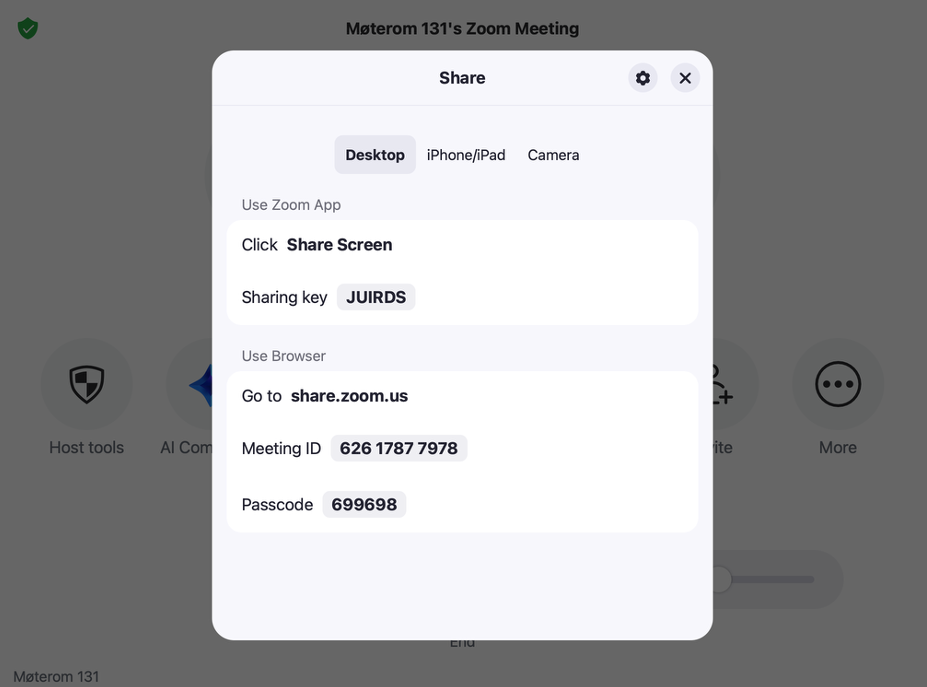This screenshot has width=927, height=687.
Task: Click the Møterom 131 room label
Action: (56, 676)
